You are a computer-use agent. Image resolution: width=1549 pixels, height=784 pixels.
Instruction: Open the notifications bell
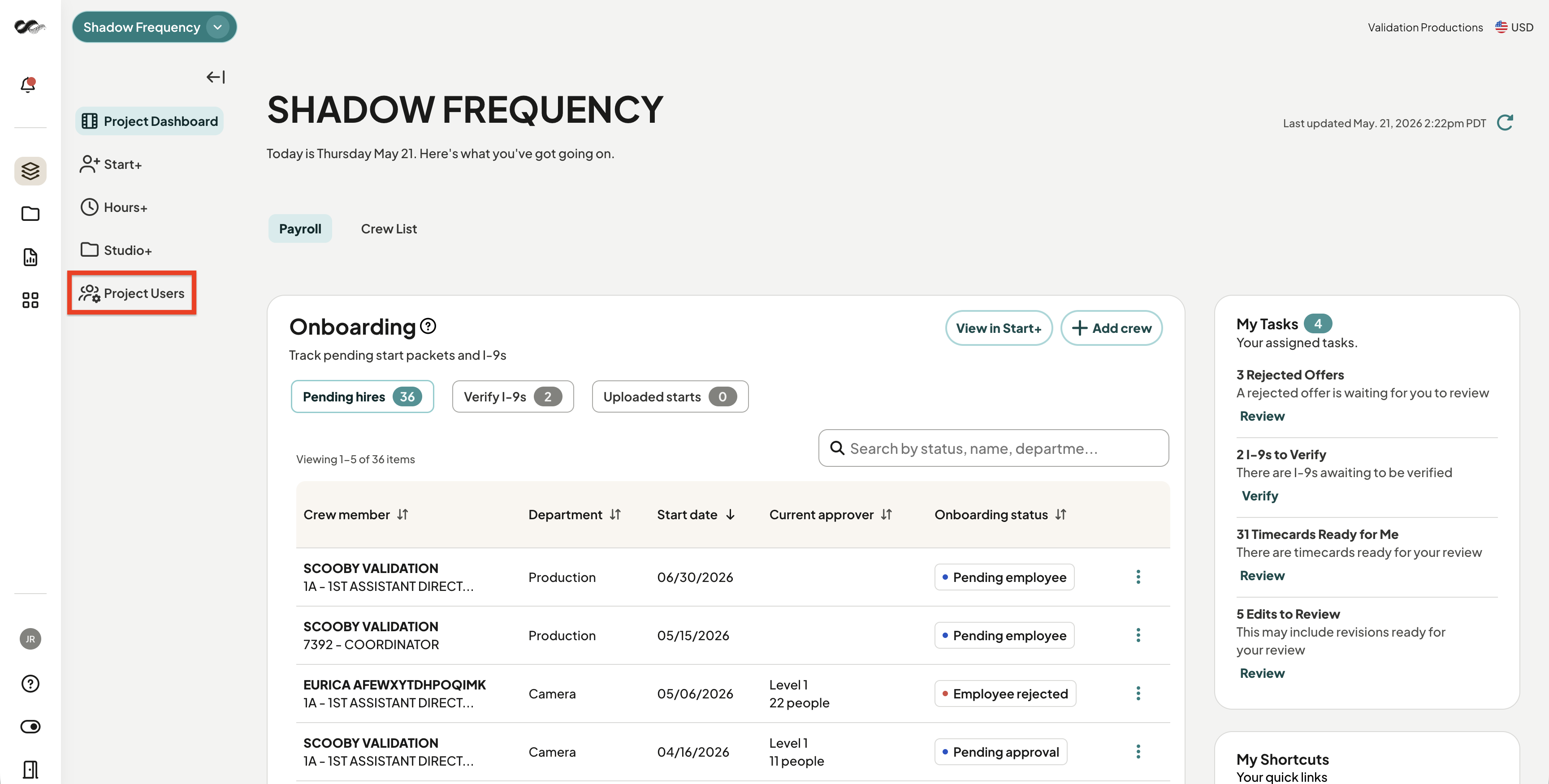28,84
